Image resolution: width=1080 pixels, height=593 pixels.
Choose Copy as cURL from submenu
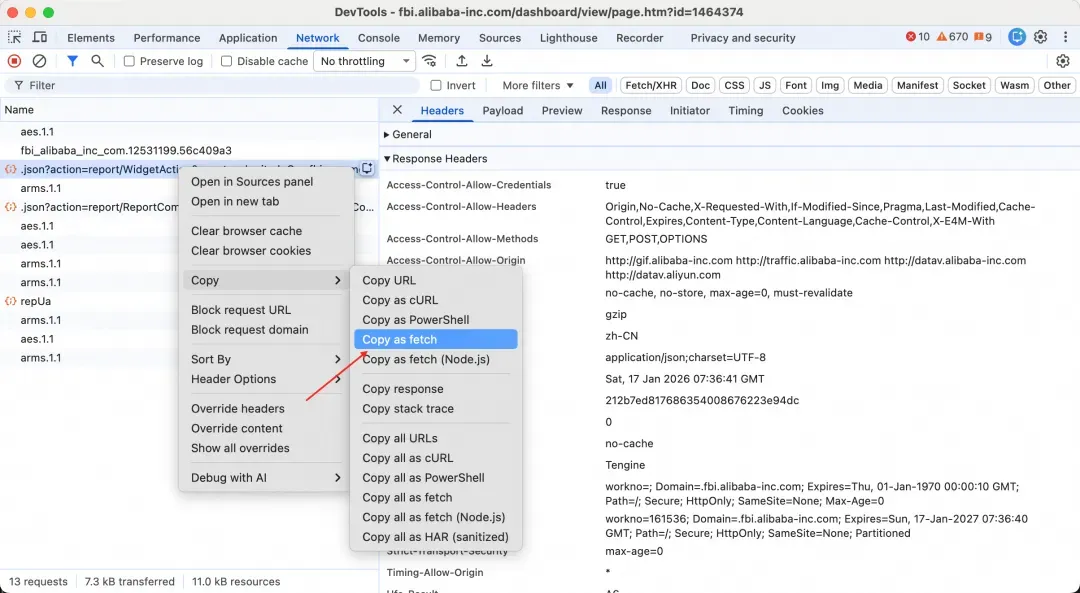pos(400,300)
